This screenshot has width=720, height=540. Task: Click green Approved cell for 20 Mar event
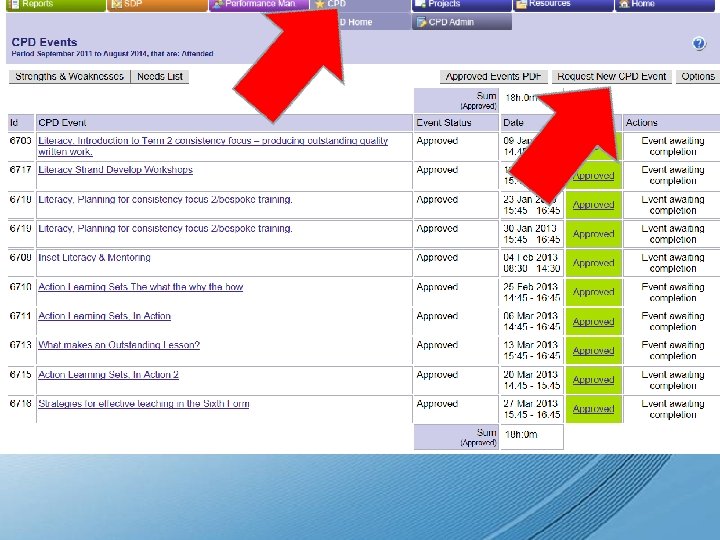(594, 380)
